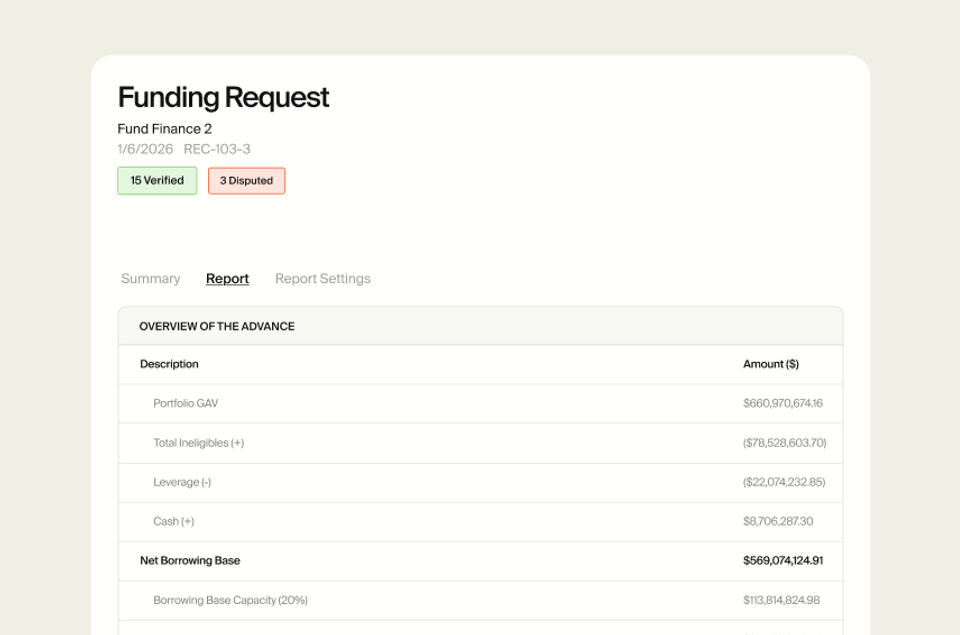960x635 pixels.
Task: Select the Report tab
Action: (x=227, y=279)
